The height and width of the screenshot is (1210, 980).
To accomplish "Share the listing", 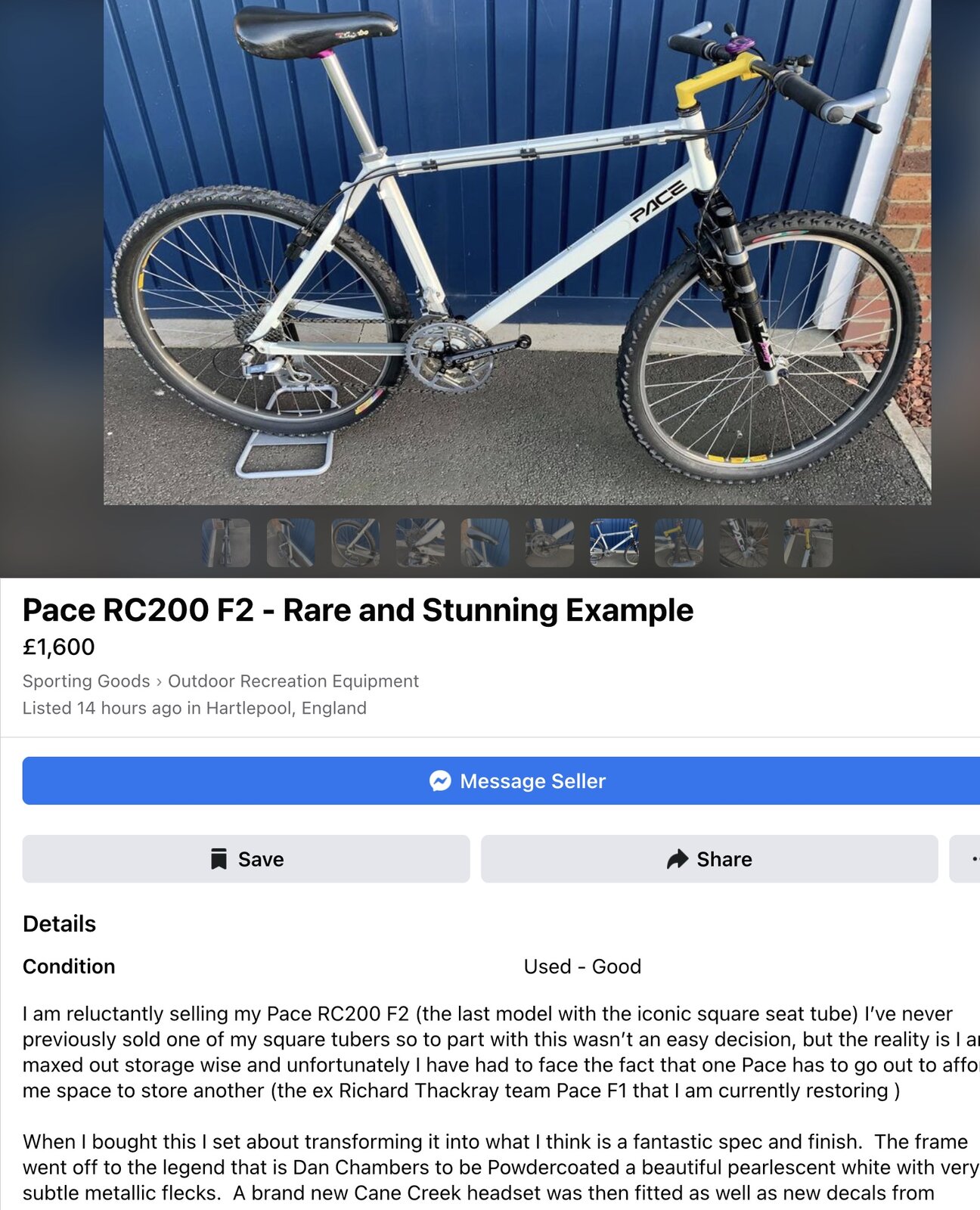I will (x=709, y=859).
